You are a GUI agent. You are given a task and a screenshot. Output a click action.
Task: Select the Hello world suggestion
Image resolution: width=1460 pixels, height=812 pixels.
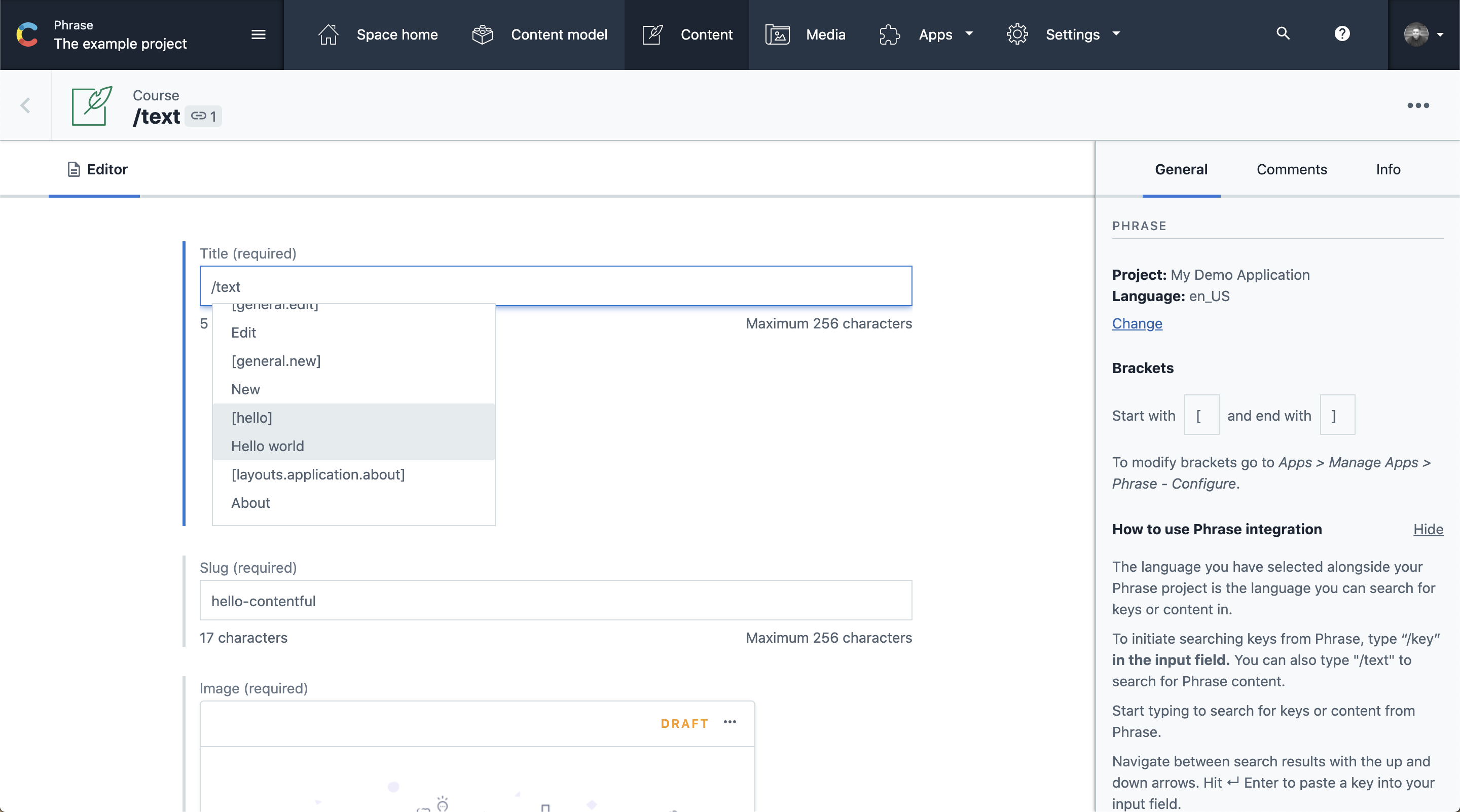[x=268, y=446]
